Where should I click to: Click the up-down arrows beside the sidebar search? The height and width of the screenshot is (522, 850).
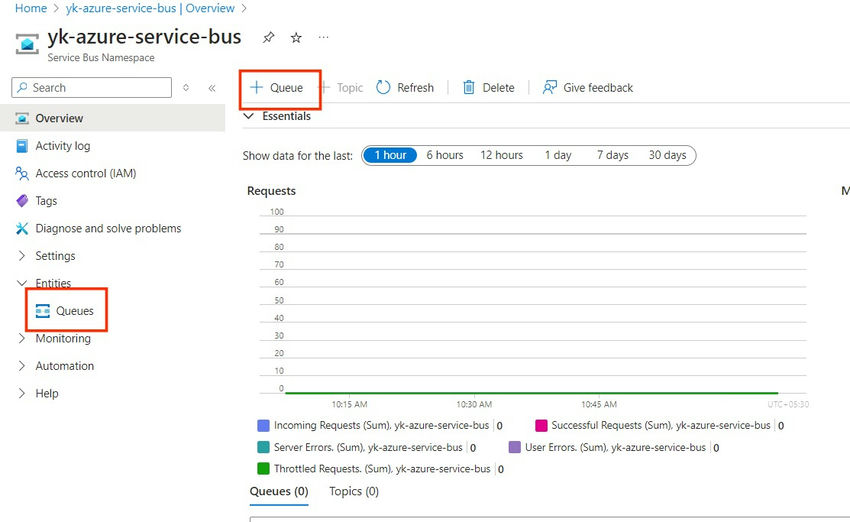click(186, 87)
